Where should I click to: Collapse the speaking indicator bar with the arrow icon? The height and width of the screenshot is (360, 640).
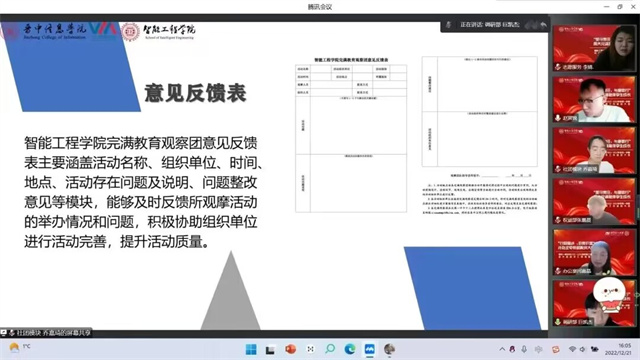pyautogui.click(x=543, y=25)
